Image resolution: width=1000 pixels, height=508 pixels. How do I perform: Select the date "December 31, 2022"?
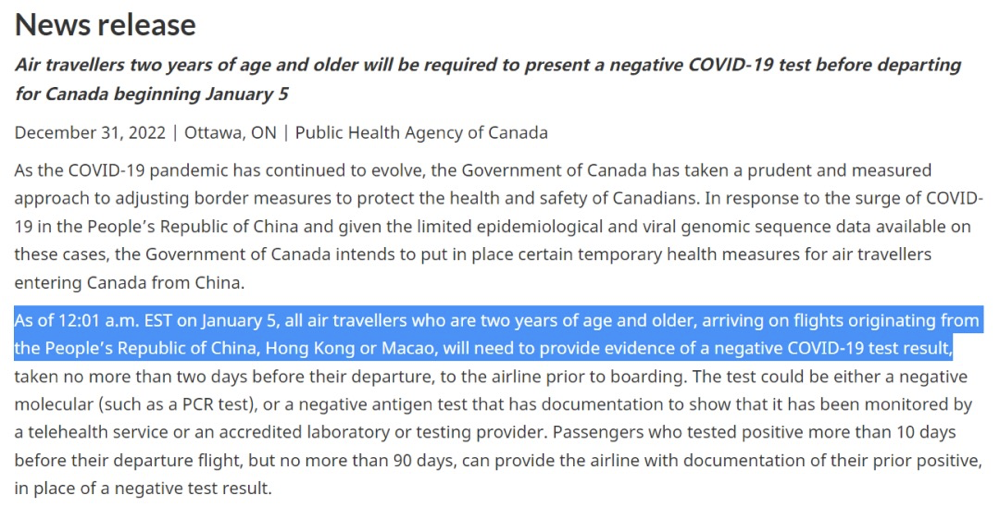[x=90, y=133]
